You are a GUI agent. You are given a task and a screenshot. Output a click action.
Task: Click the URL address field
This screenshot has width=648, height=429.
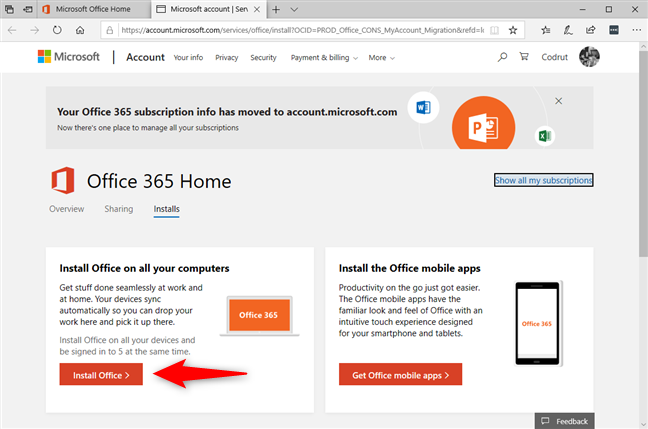302,30
